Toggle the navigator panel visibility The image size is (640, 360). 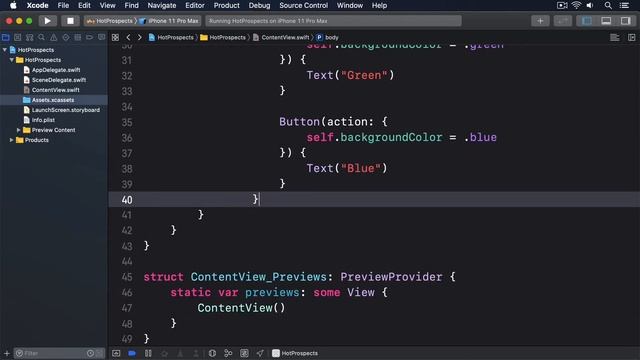(x=587, y=21)
